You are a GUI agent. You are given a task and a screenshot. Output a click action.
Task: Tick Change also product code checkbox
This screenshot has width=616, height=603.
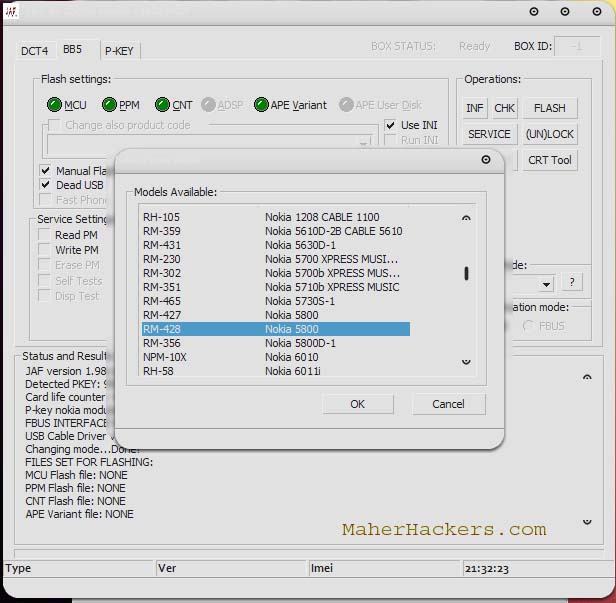pos(54,125)
